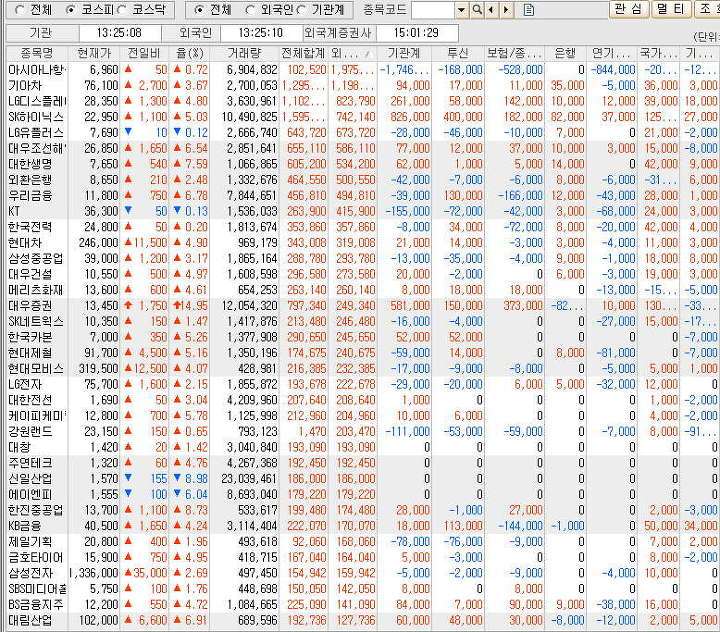This screenshot has height=632, width=720.
Task: Select the 대우건설 stock row
Action: tap(363, 274)
